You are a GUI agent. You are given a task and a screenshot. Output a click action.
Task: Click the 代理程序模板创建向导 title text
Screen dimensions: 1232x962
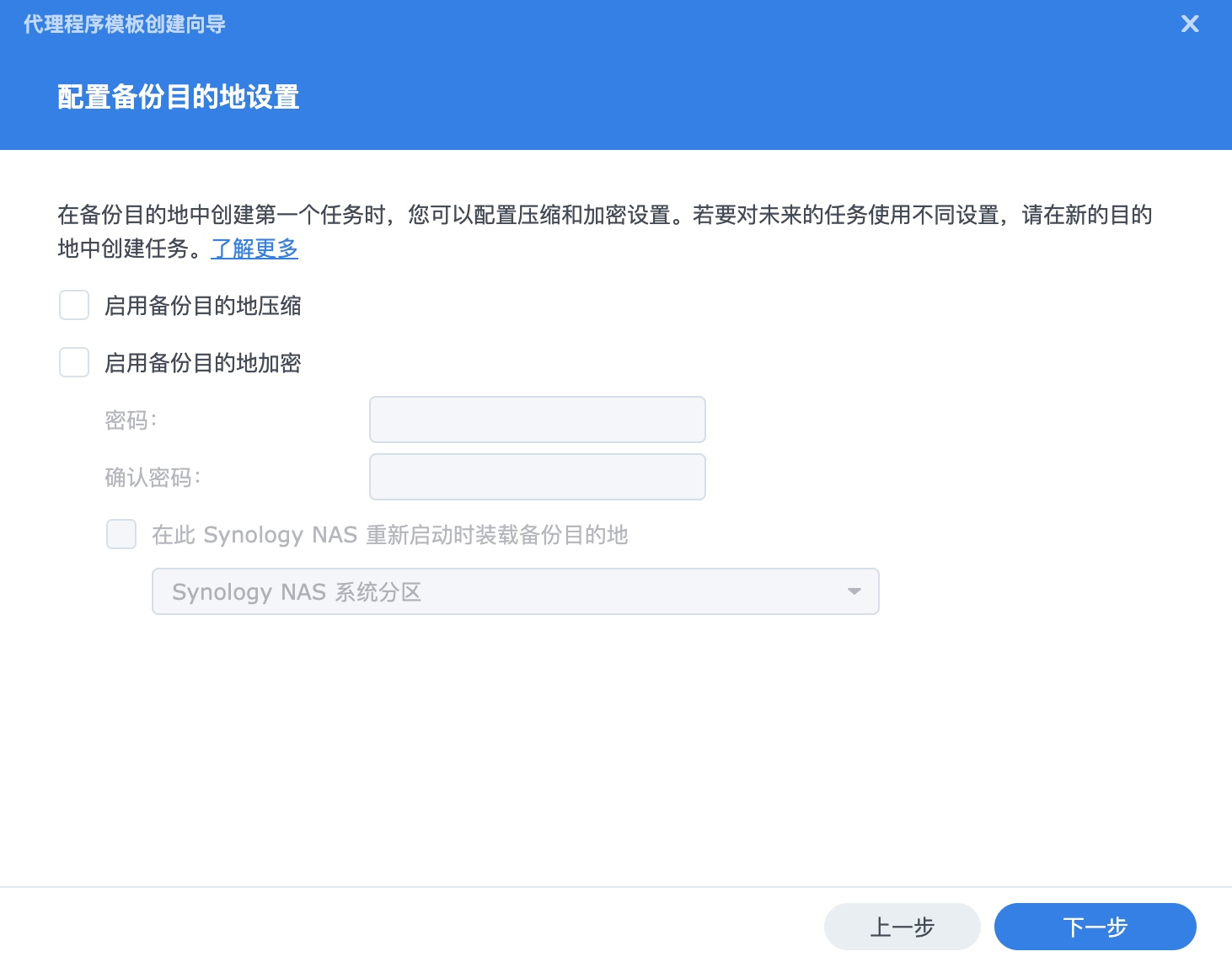point(125,24)
